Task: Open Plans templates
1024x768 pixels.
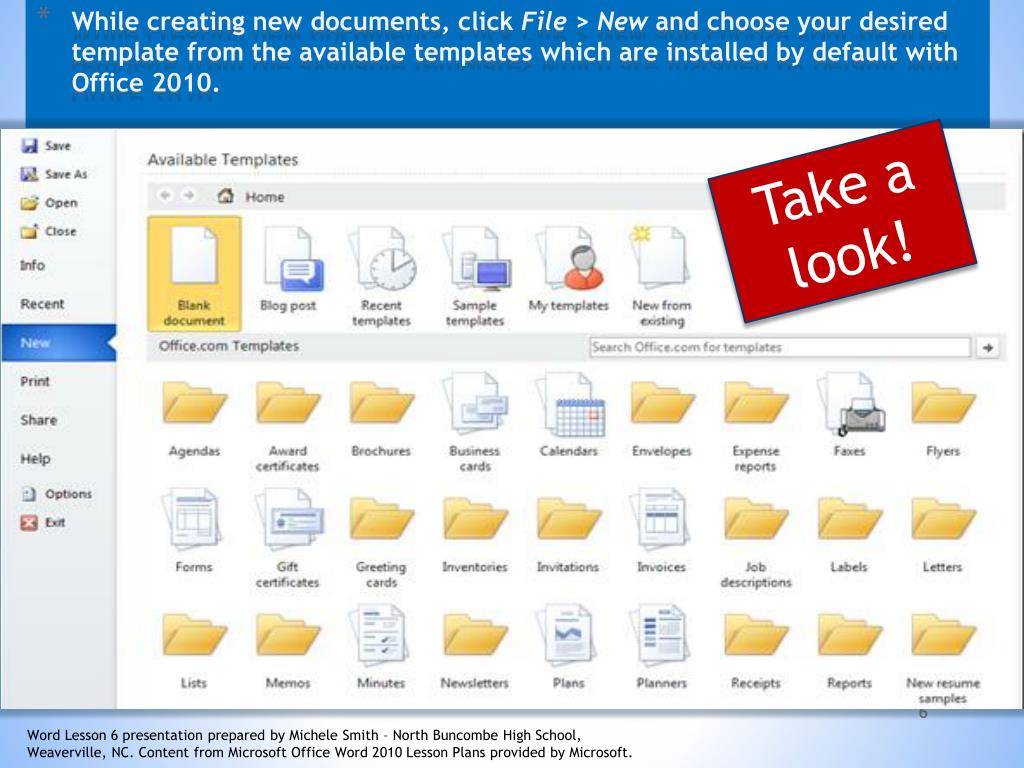Action: [x=568, y=648]
